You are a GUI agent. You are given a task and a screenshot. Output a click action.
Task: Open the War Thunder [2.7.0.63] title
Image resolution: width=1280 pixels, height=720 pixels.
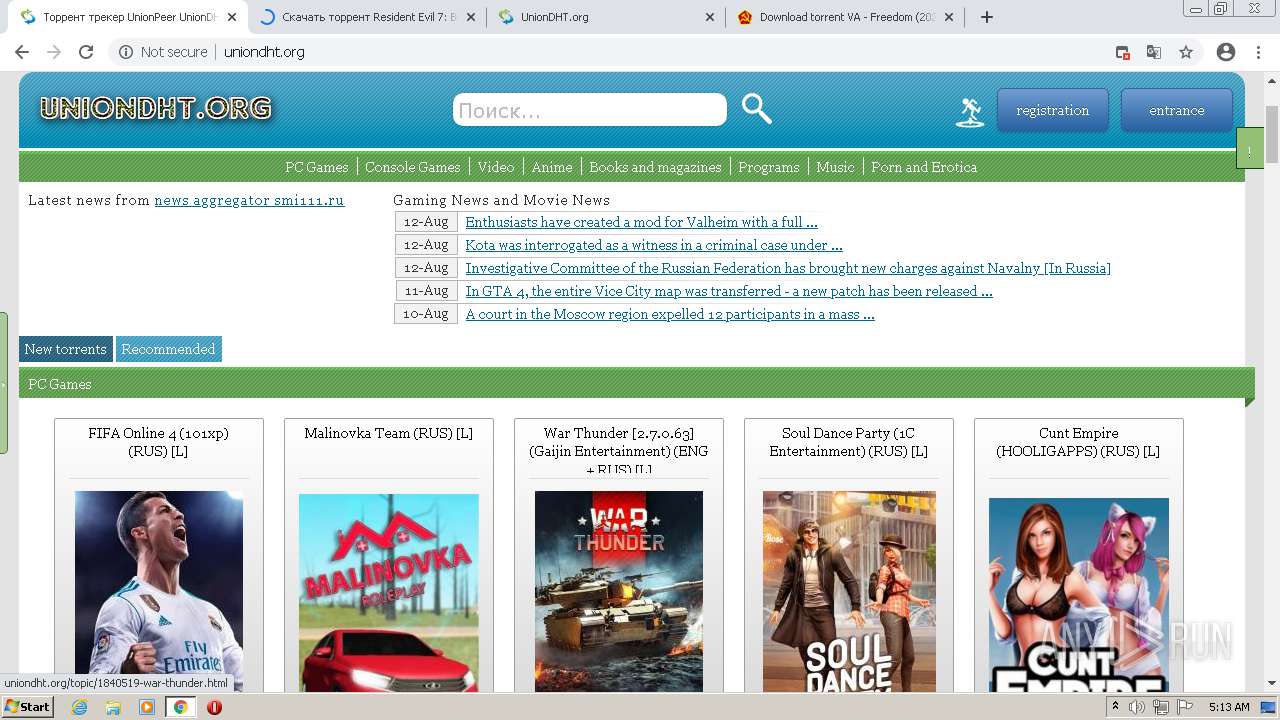coord(618,450)
